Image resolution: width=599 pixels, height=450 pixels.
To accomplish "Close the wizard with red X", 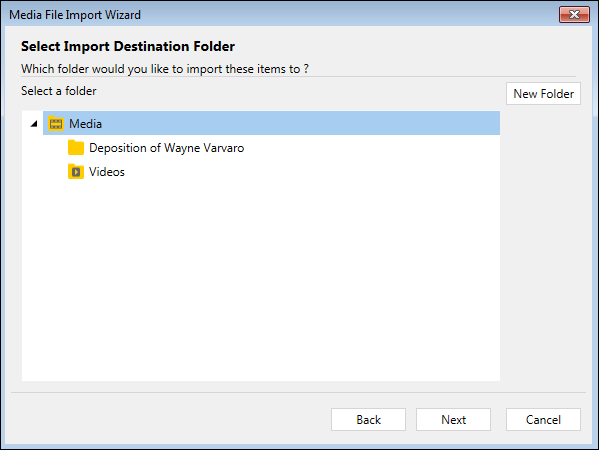I will tap(574, 15).
